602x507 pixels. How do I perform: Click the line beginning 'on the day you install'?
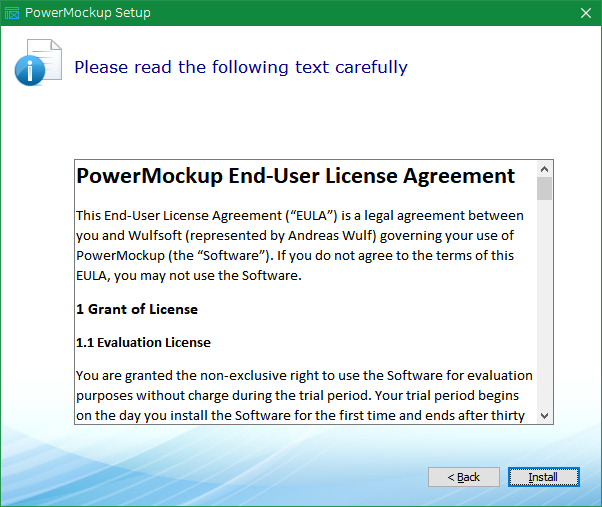pyautogui.click(x=300, y=416)
